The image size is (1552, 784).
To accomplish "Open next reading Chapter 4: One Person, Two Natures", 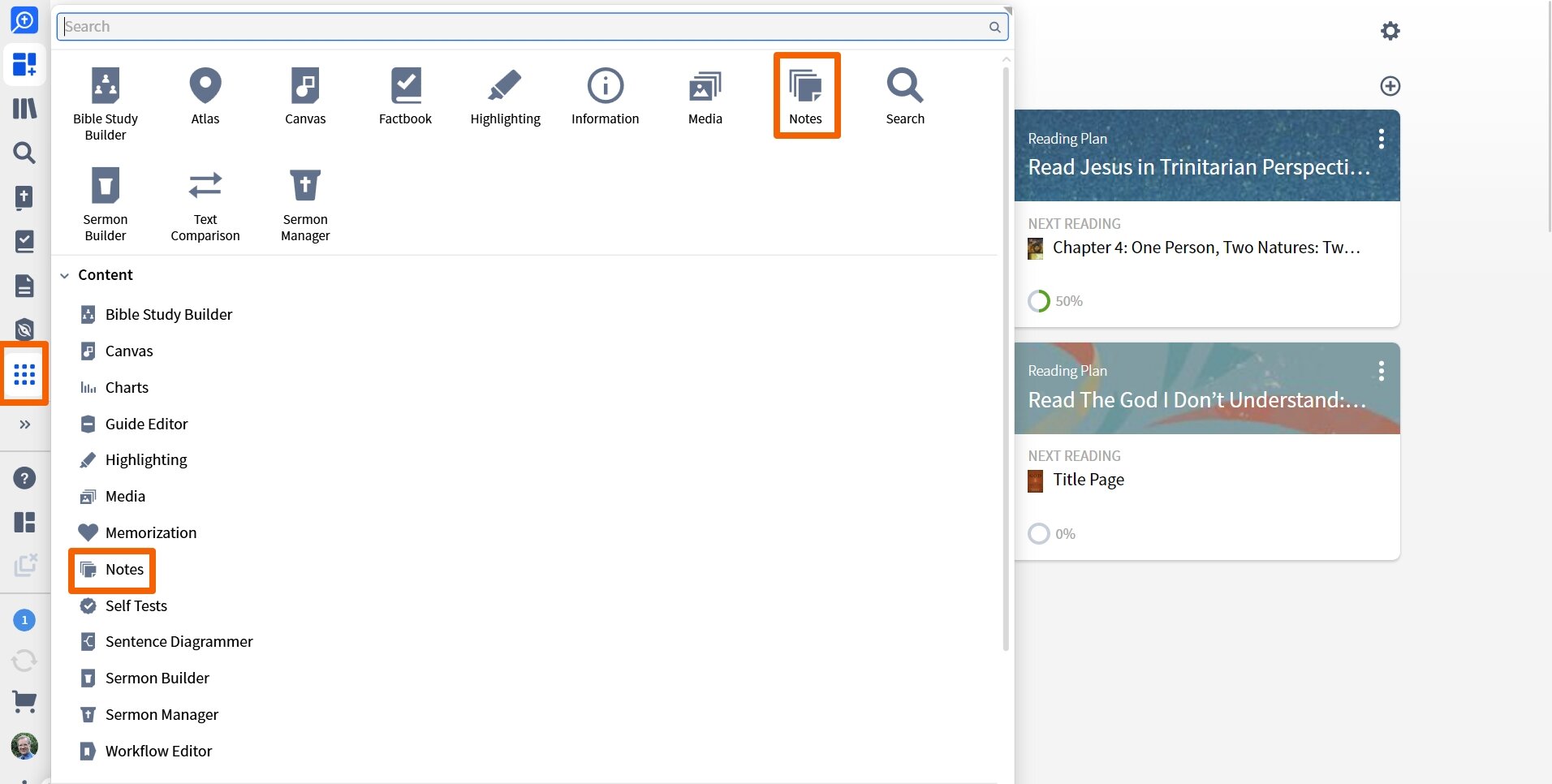I will pyautogui.click(x=1206, y=248).
